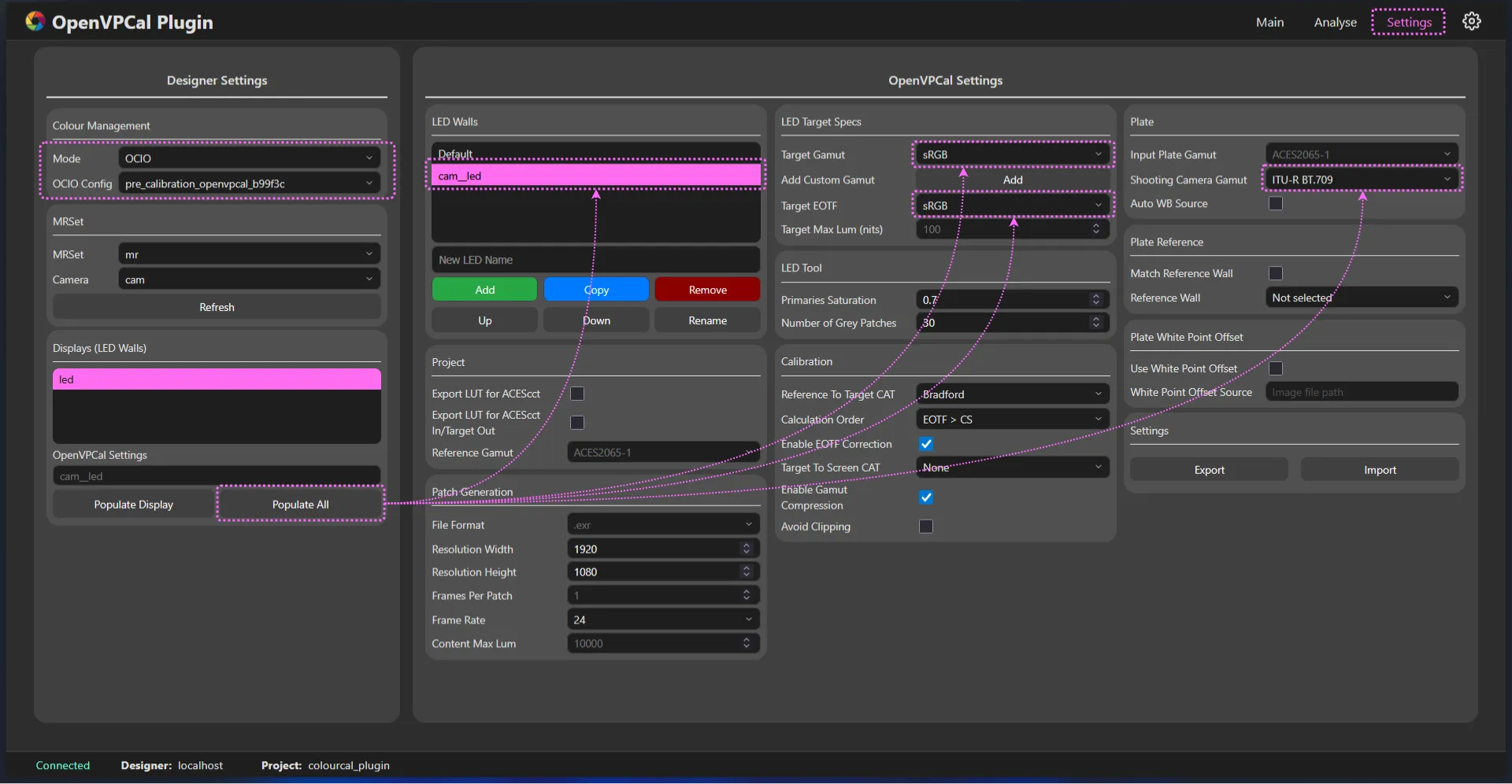Viewport: 1512px width, 784px height.
Task: Refresh the MRSet camera list
Action: point(216,307)
